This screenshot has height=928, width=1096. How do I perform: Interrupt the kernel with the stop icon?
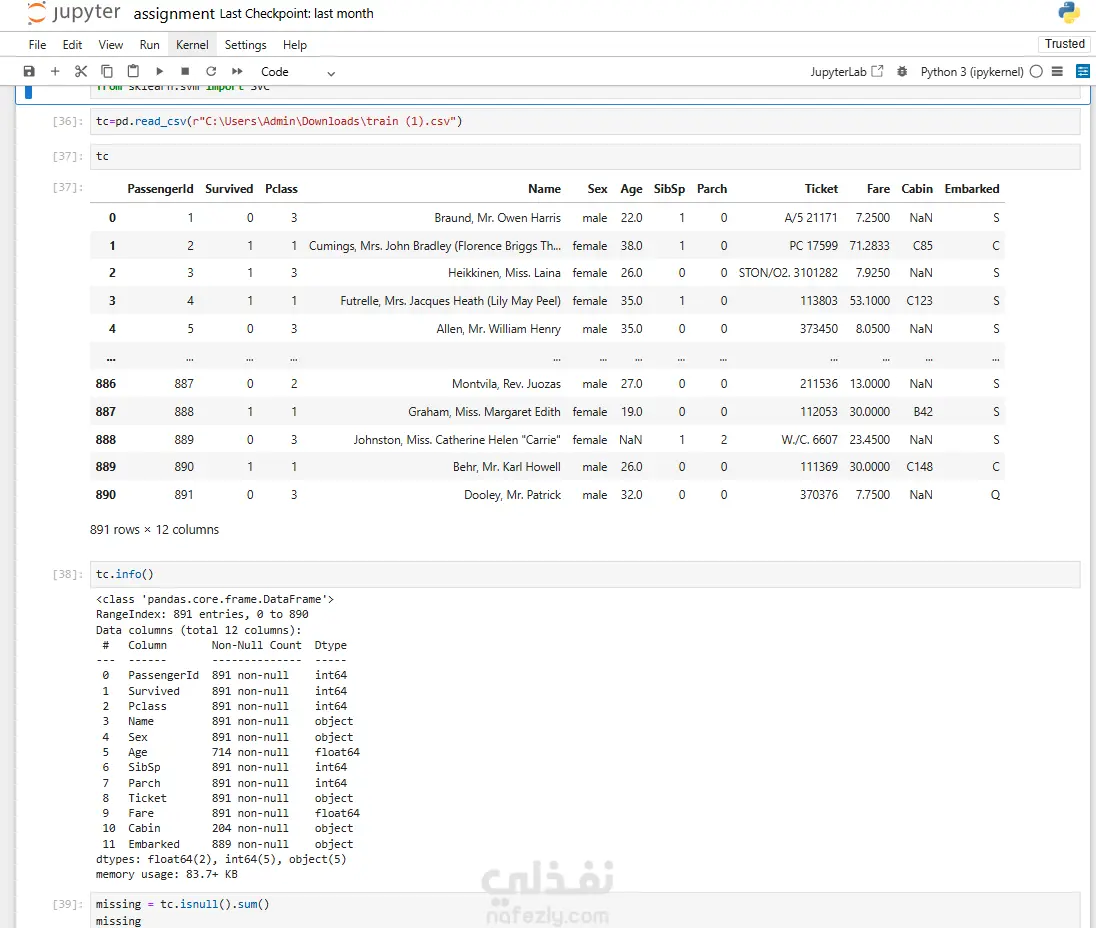(x=185, y=71)
